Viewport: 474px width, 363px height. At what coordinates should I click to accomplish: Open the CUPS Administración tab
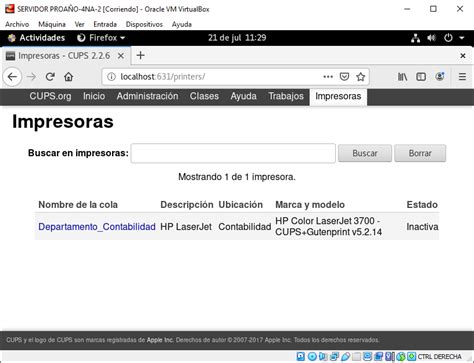click(147, 96)
